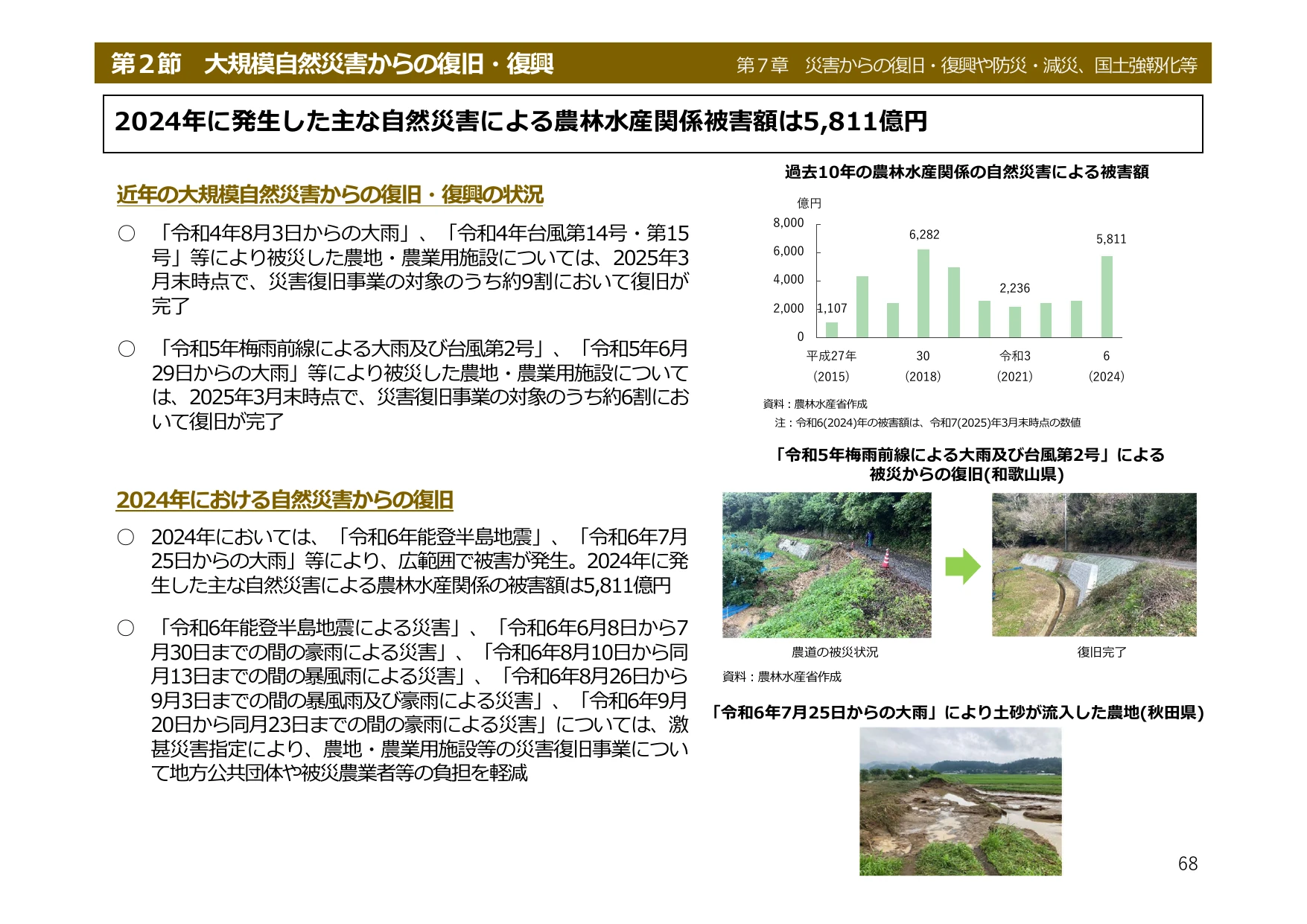
Task: Open the damaged farm road photo
Action: coord(827,564)
